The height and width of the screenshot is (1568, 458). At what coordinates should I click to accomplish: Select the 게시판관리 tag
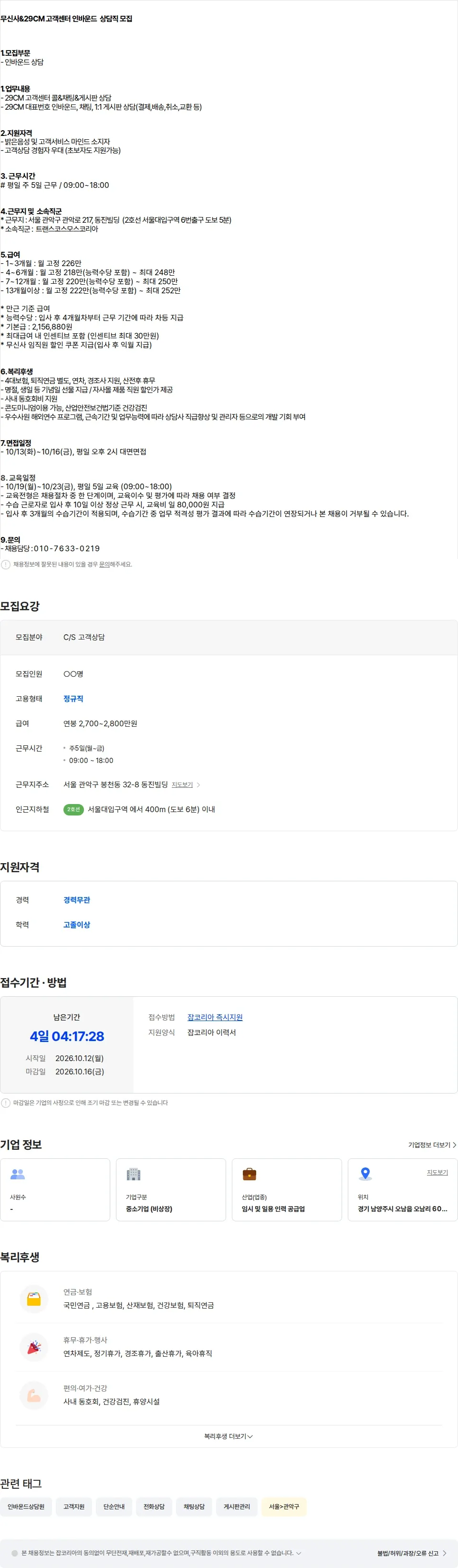pos(237,1506)
